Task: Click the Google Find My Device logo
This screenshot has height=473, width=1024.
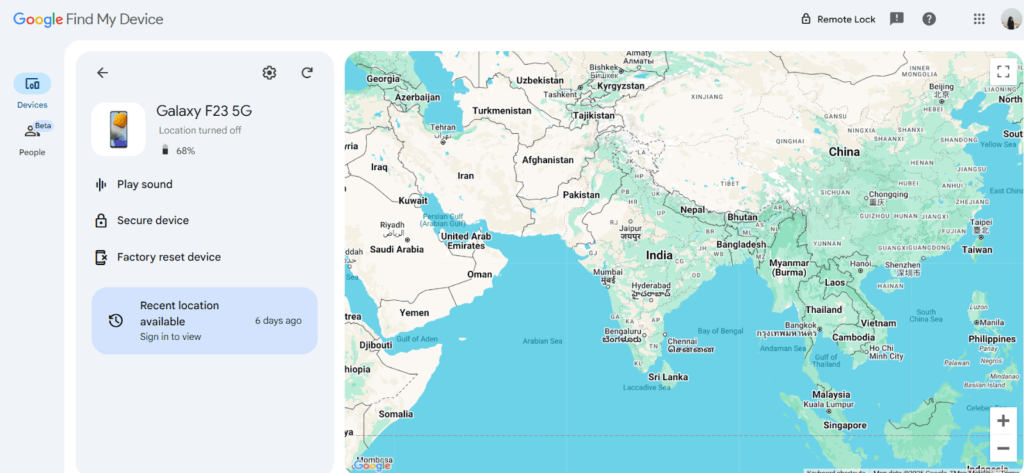Action: tap(88, 19)
